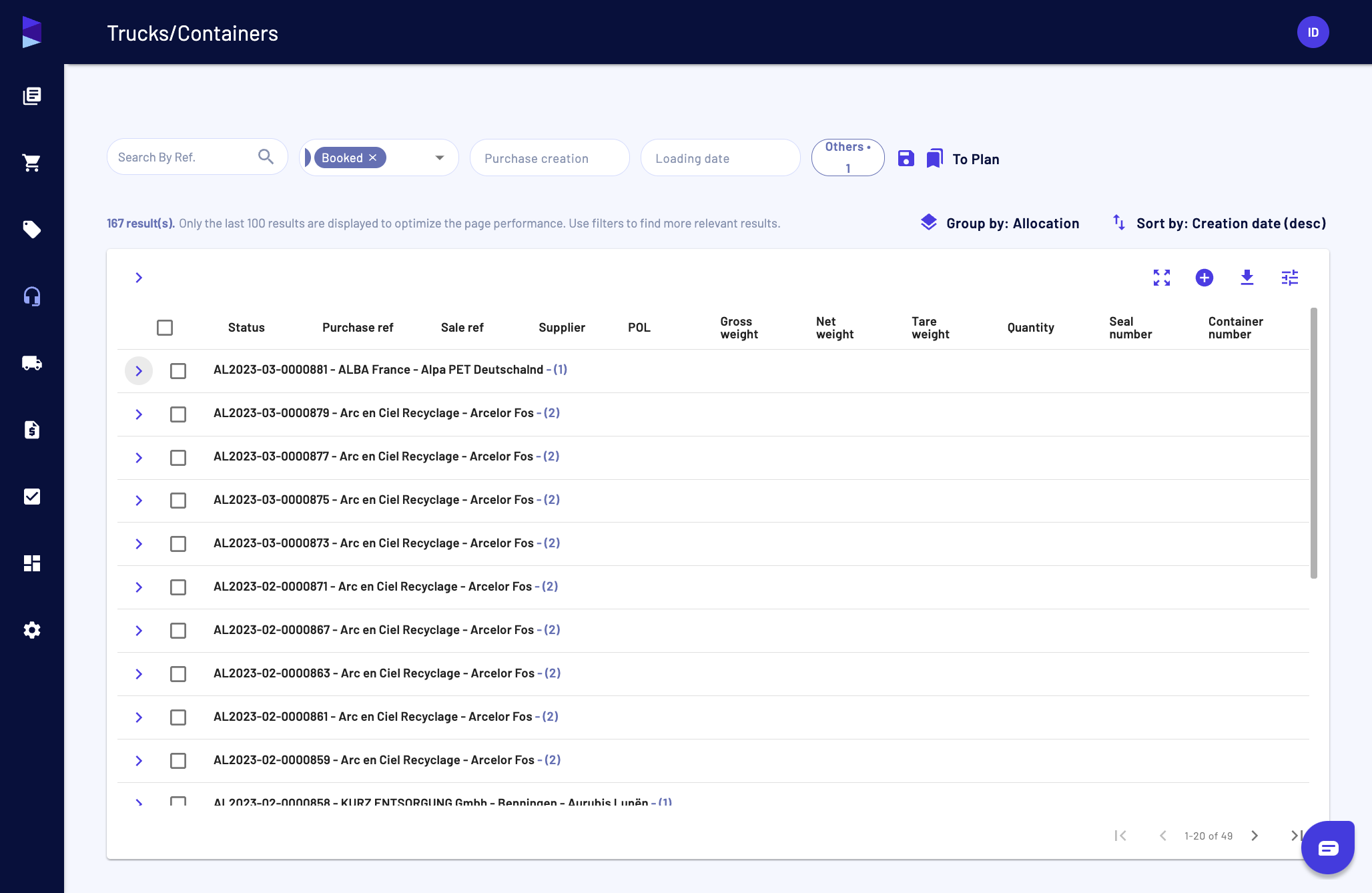The width and height of the screenshot is (1372, 893).
Task: Expand all groups chevron above table header
Action: pos(139,278)
